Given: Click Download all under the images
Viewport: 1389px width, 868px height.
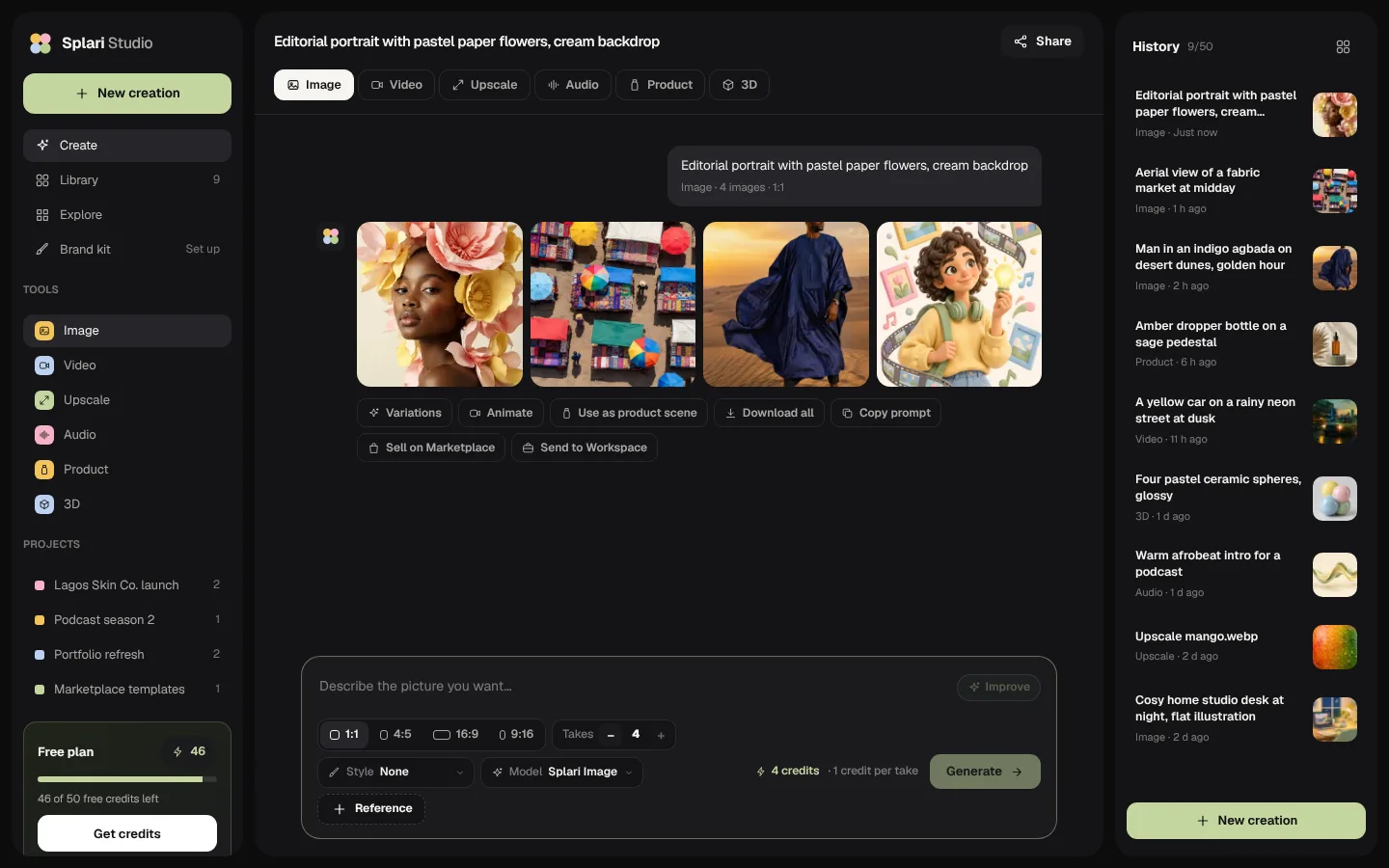Looking at the screenshot, I should click(770, 413).
